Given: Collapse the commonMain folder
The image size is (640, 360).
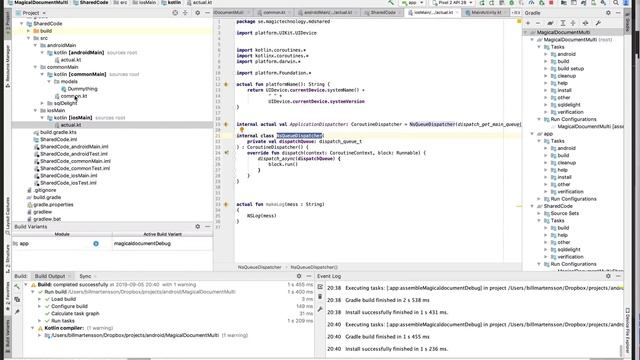Looking at the screenshot, I should [36, 67].
